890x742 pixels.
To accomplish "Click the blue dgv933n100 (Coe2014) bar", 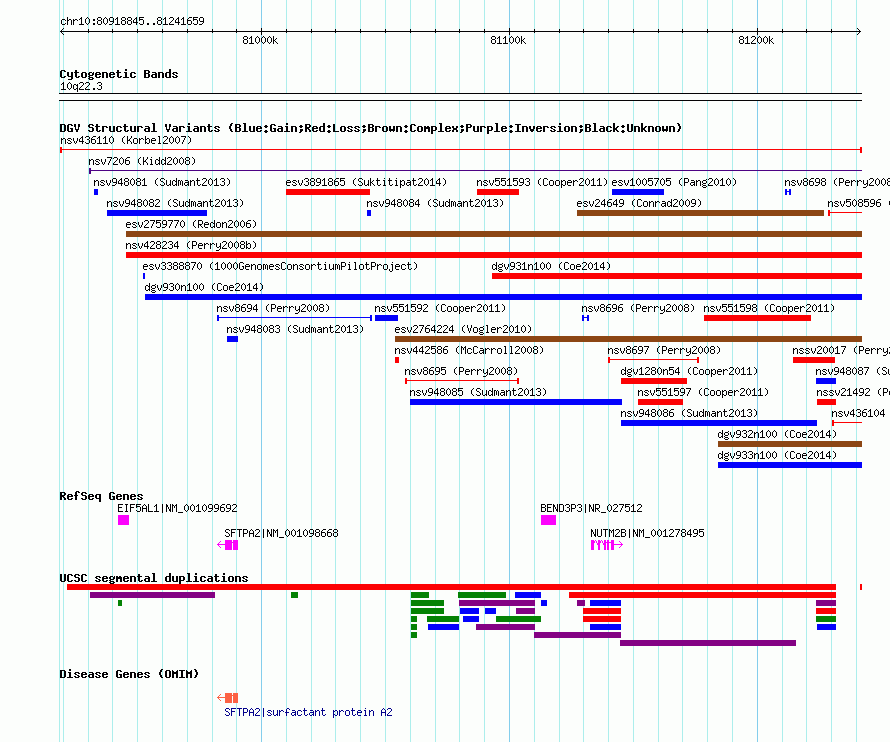I will pyautogui.click(x=790, y=465).
